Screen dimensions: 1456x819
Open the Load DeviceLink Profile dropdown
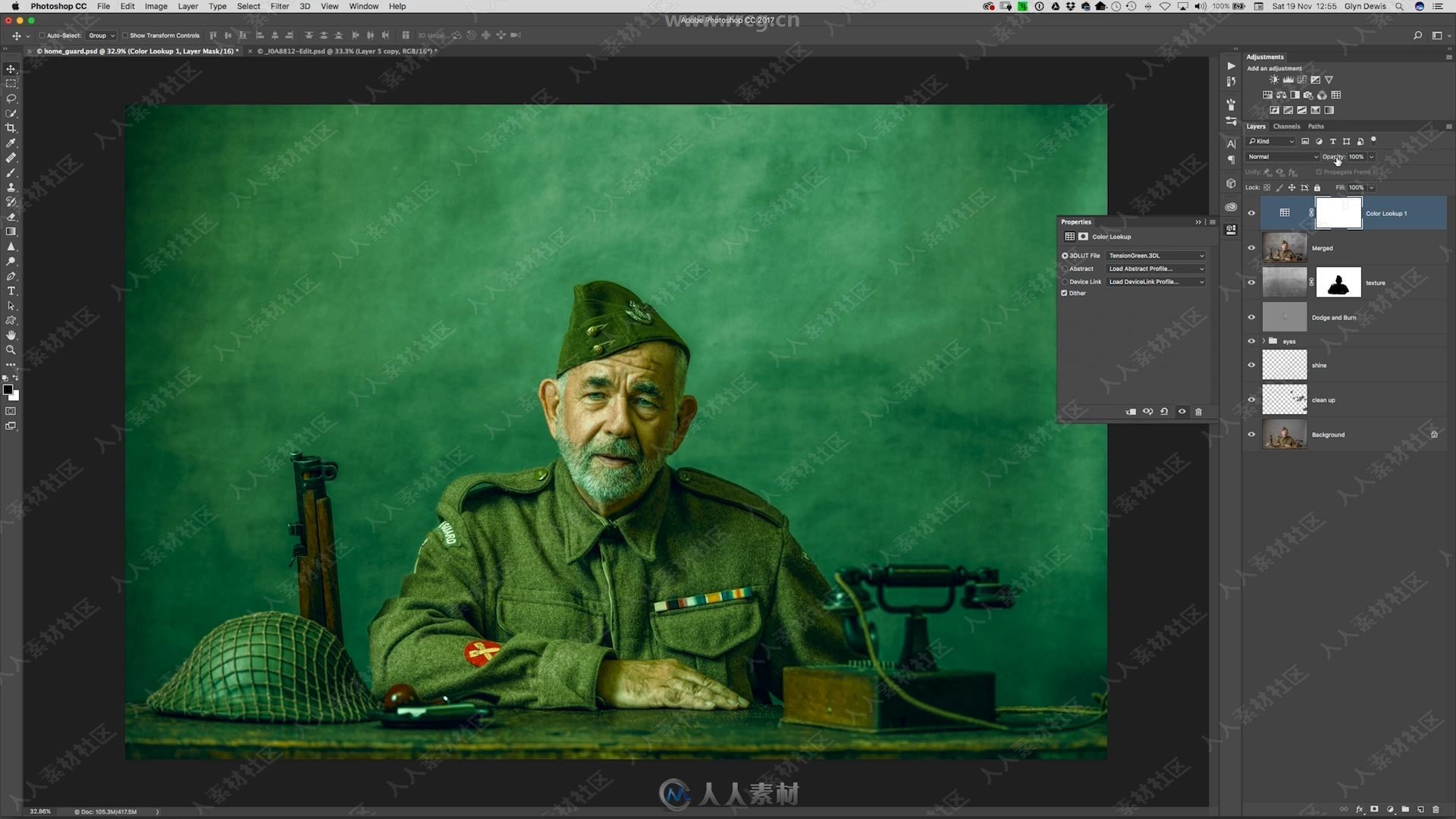1155,281
